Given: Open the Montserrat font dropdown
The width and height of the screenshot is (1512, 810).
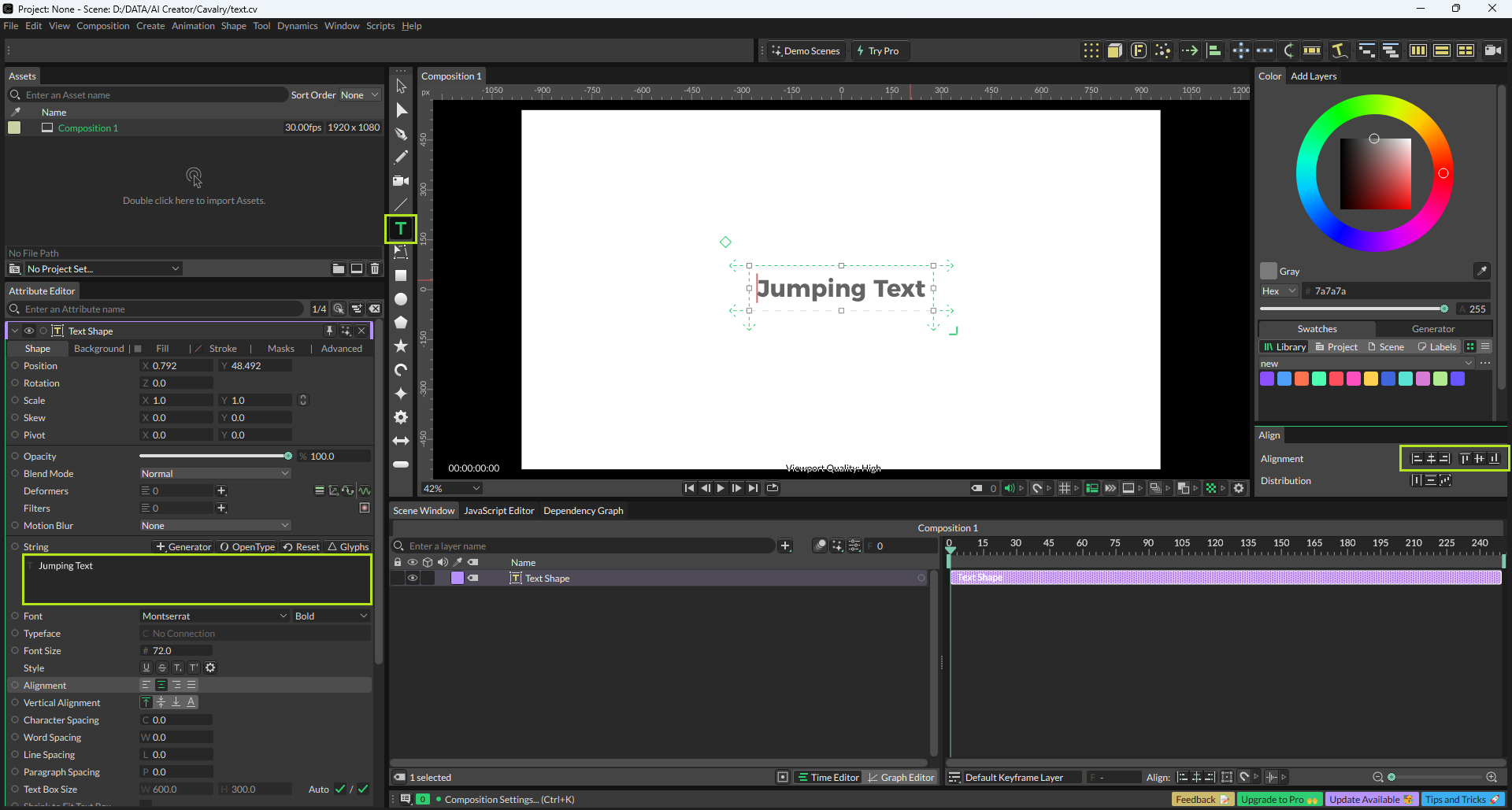Looking at the screenshot, I should 214,616.
